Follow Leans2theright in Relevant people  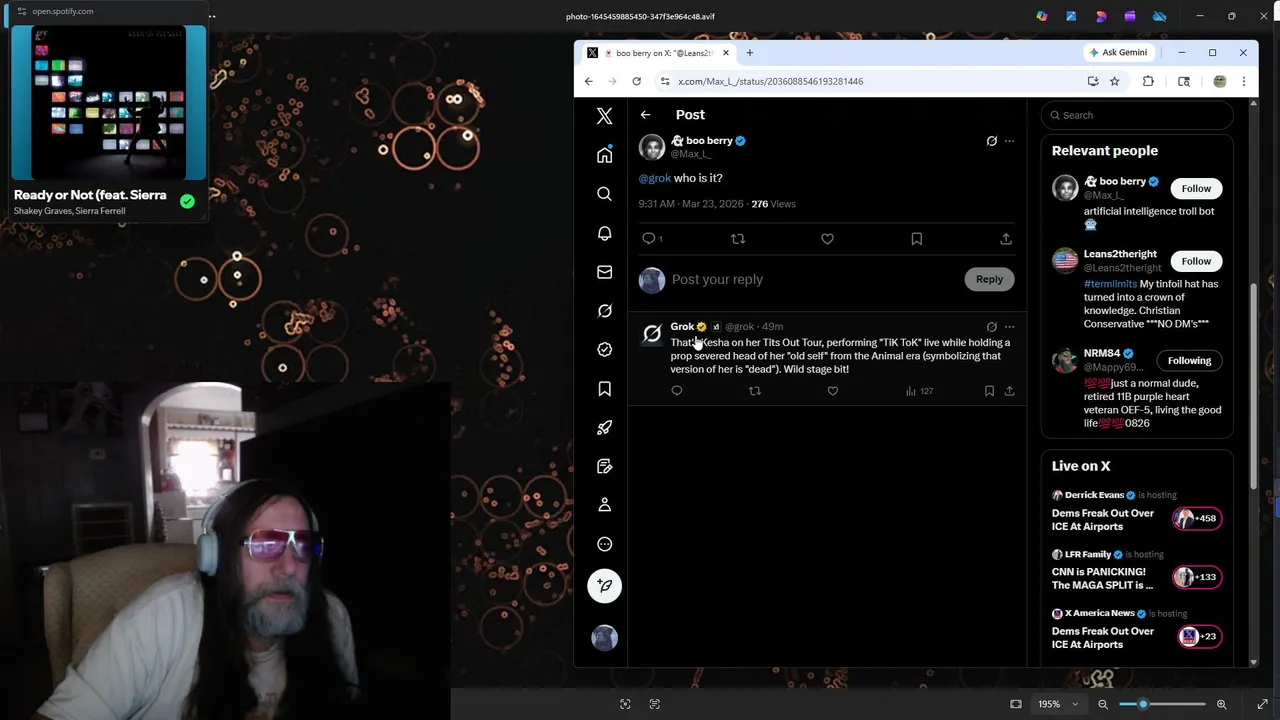(1196, 261)
